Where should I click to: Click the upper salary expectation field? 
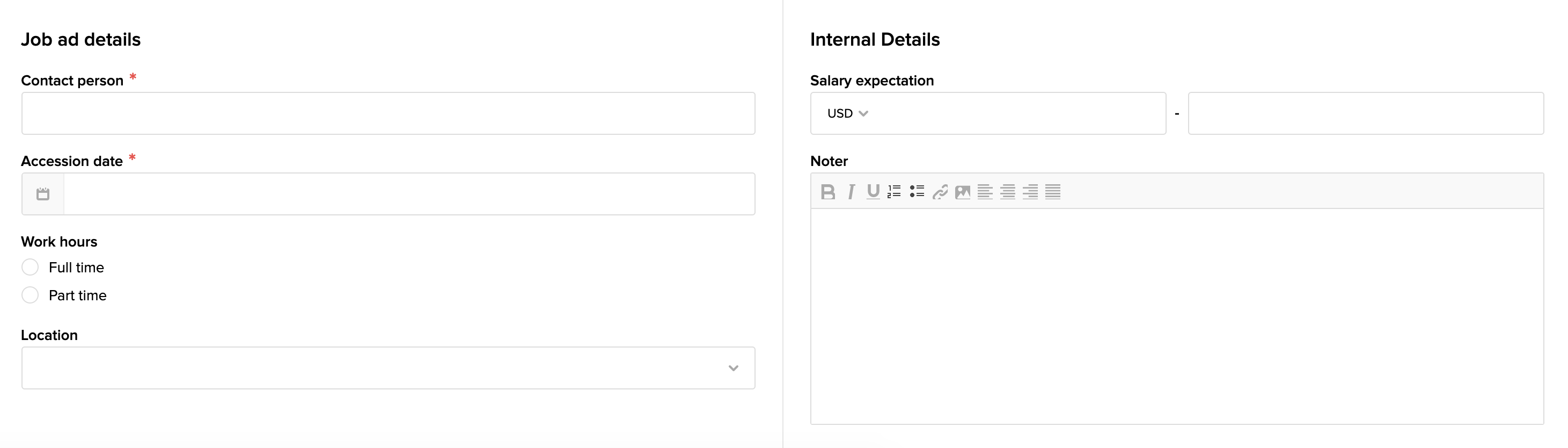pyautogui.click(x=1365, y=113)
